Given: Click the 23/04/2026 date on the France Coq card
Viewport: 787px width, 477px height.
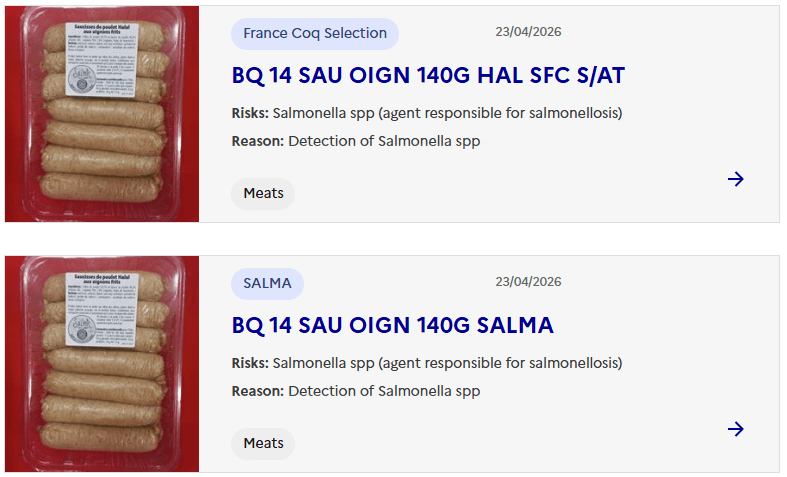Looking at the screenshot, I should 528,32.
